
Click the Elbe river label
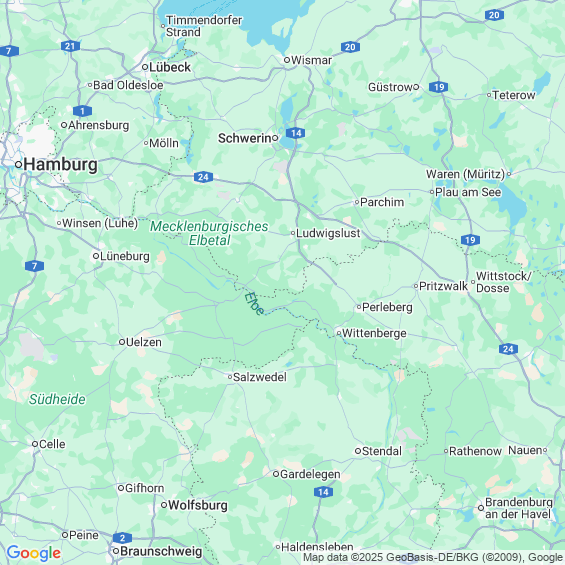tap(254, 303)
